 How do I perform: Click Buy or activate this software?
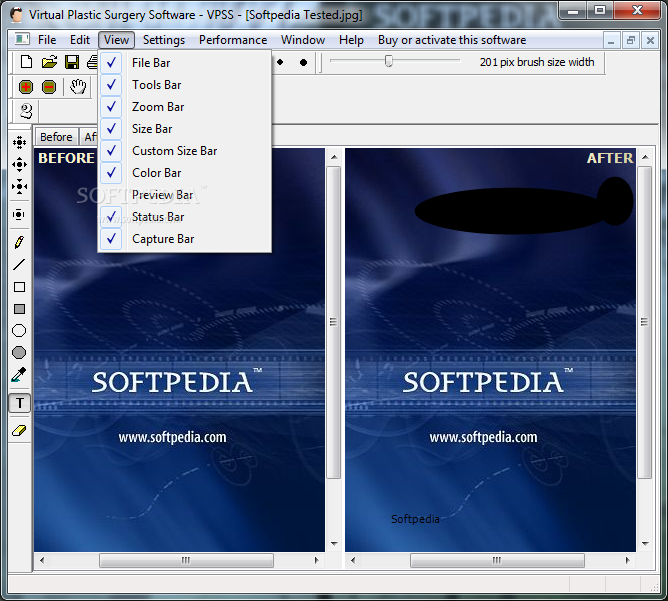pos(452,40)
